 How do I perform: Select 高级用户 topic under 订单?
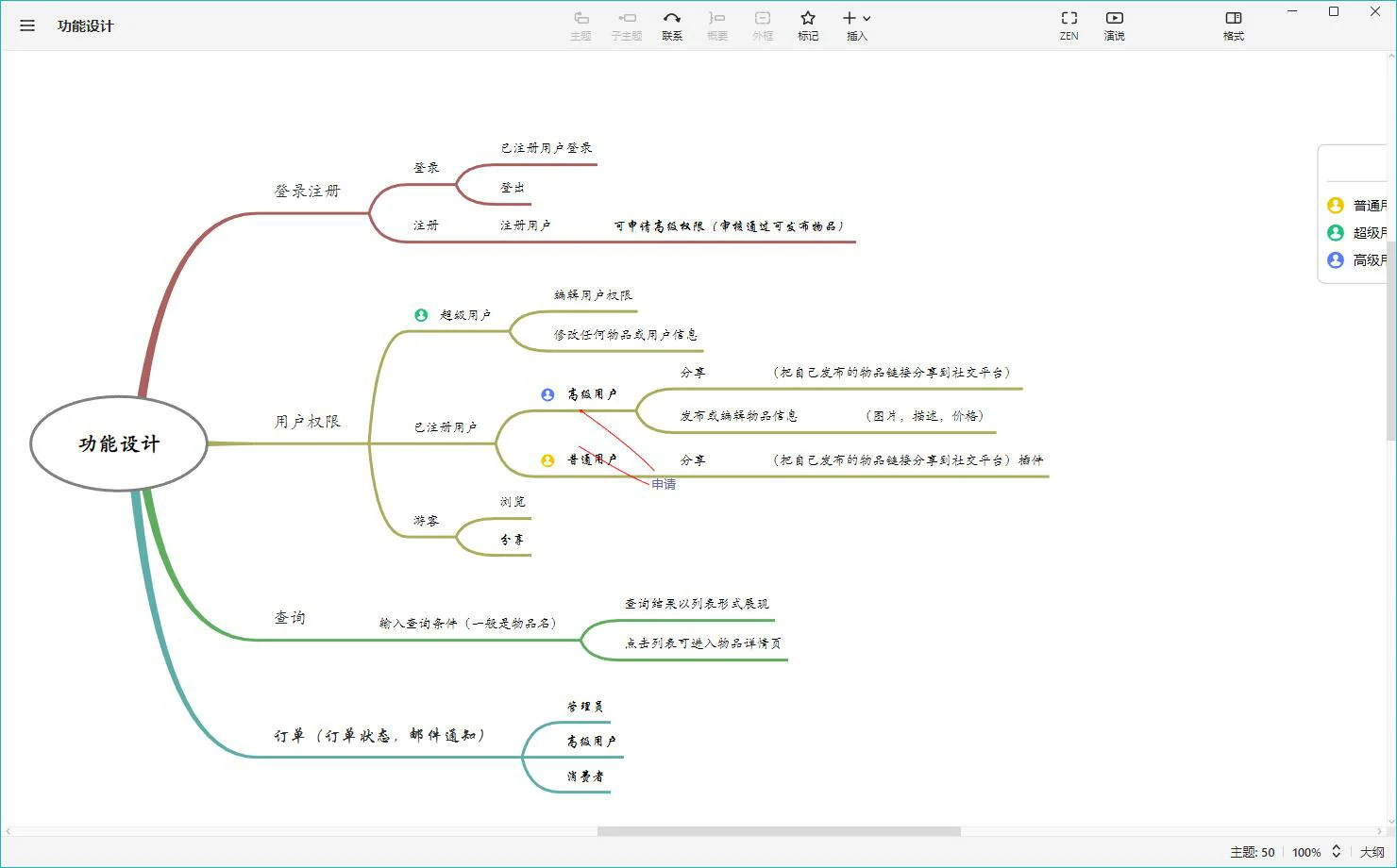pyautogui.click(x=592, y=742)
